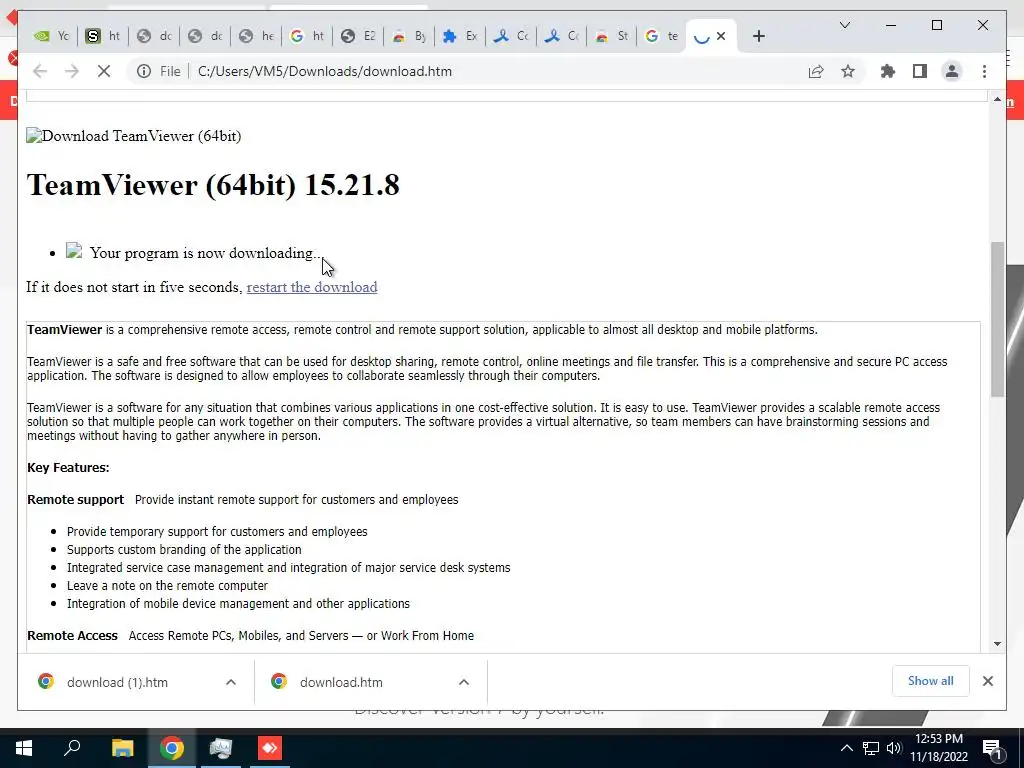
Task: Open the grey computer app in the taskbar
Action: click(x=221, y=748)
